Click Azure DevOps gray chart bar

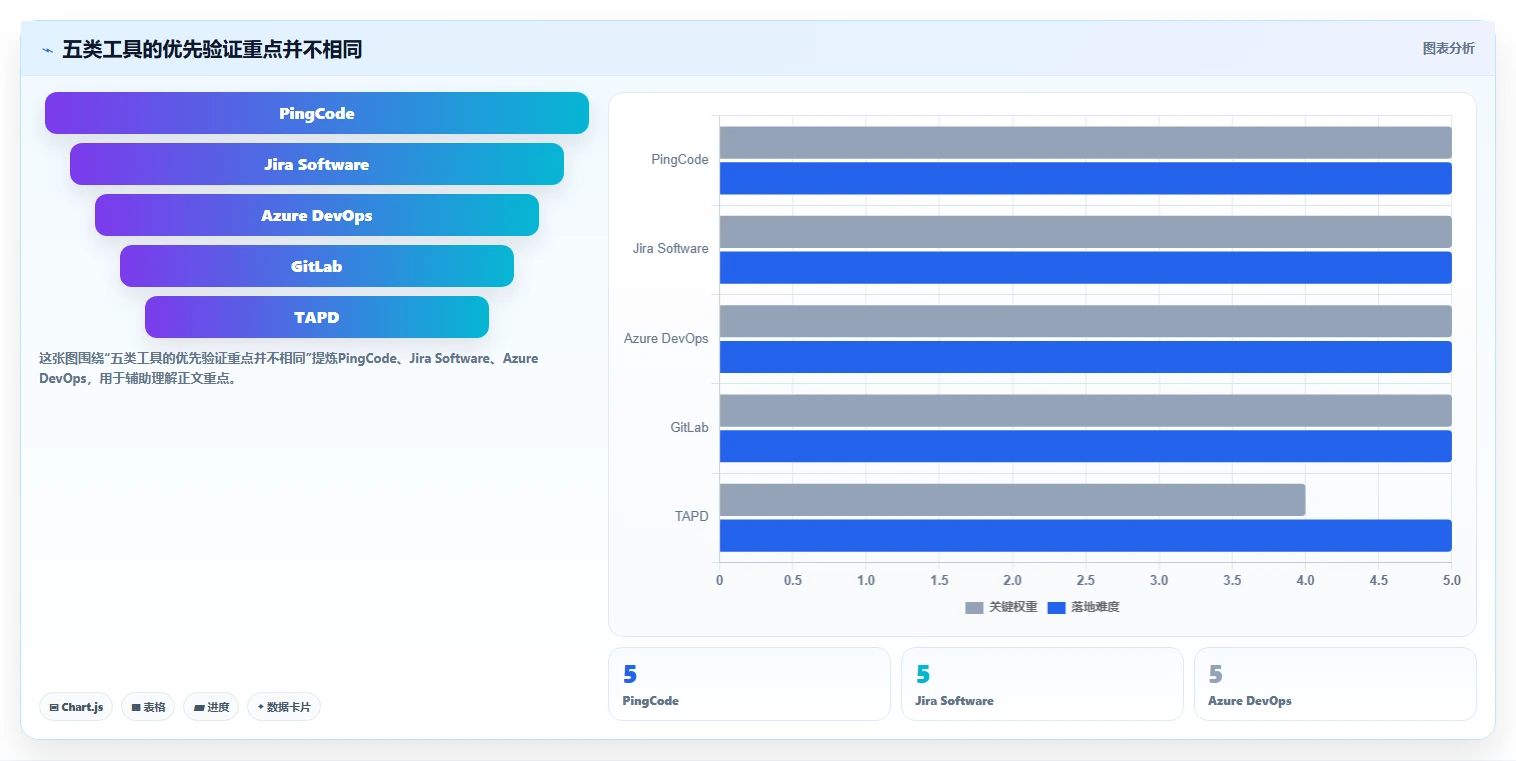pyautogui.click(x=1085, y=321)
